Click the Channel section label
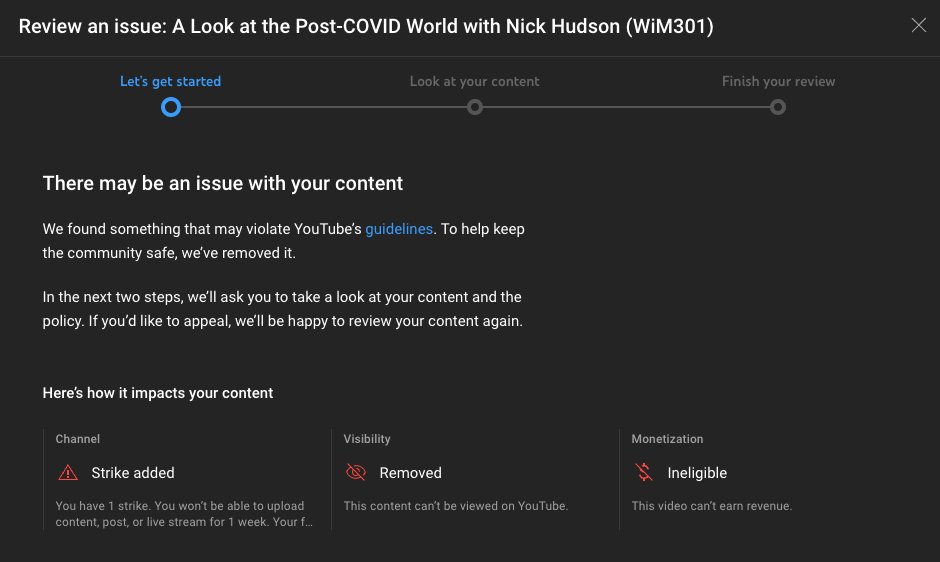The height and width of the screenshot is (562, 940). (x=78, y=438)
